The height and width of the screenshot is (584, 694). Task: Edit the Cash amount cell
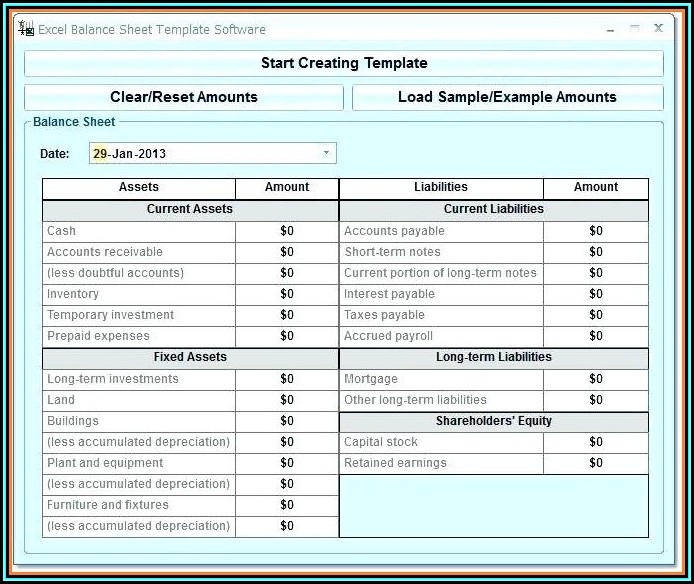coord(287,231)
